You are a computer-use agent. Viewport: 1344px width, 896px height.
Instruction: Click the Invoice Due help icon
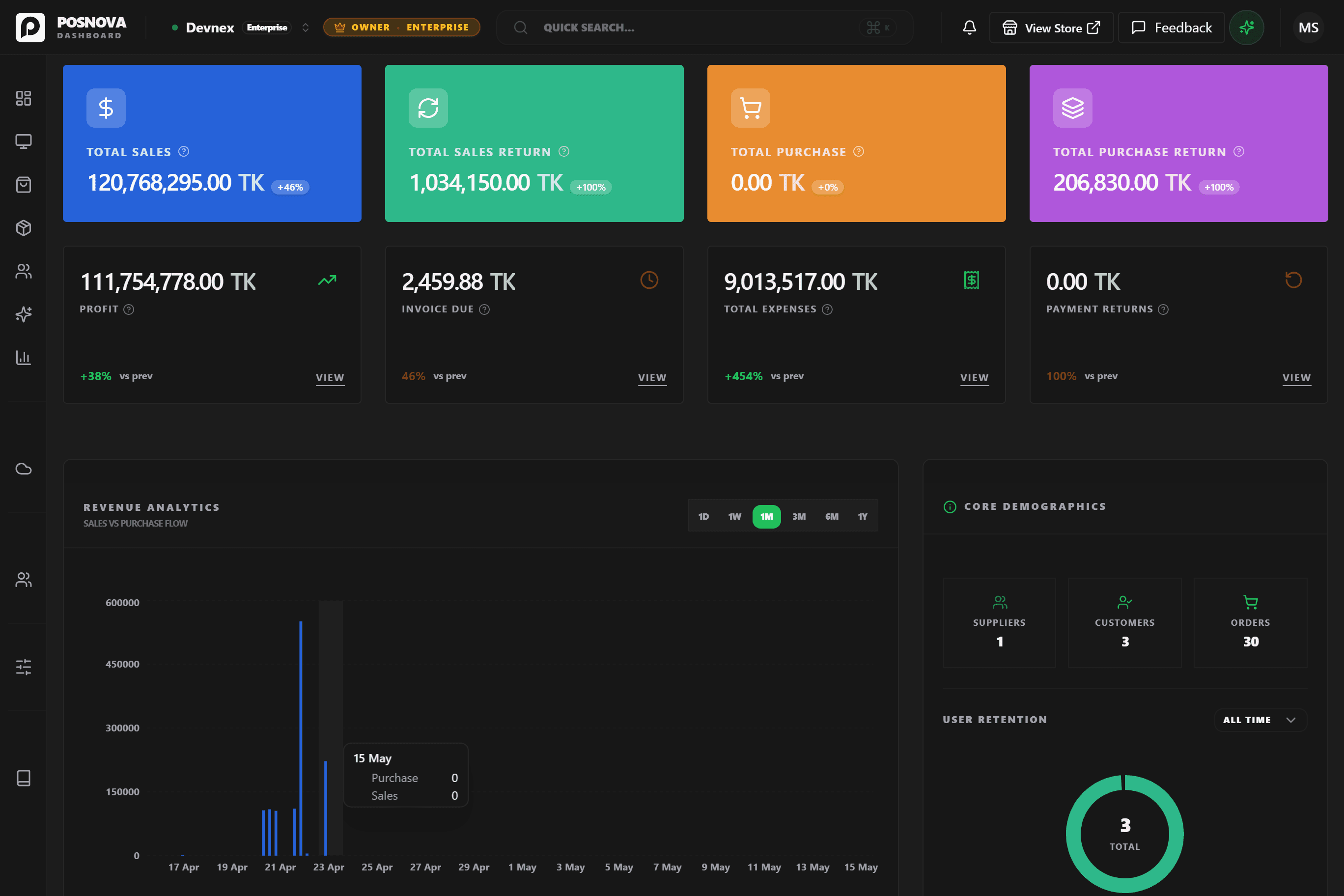[x=484, y=309]
